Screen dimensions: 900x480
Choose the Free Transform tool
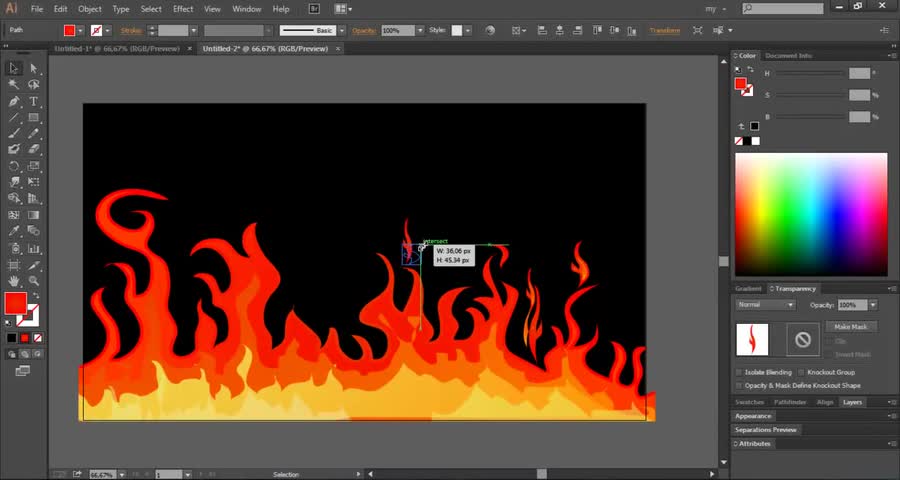coord(33,182)
